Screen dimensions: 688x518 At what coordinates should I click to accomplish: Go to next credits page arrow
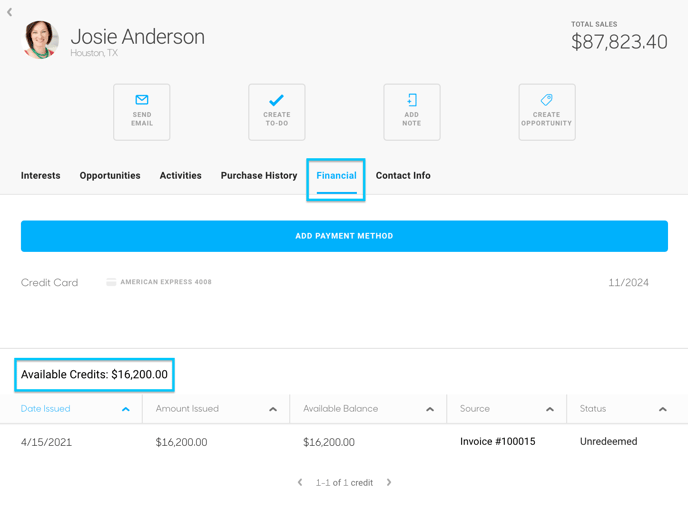coord(389,482)
